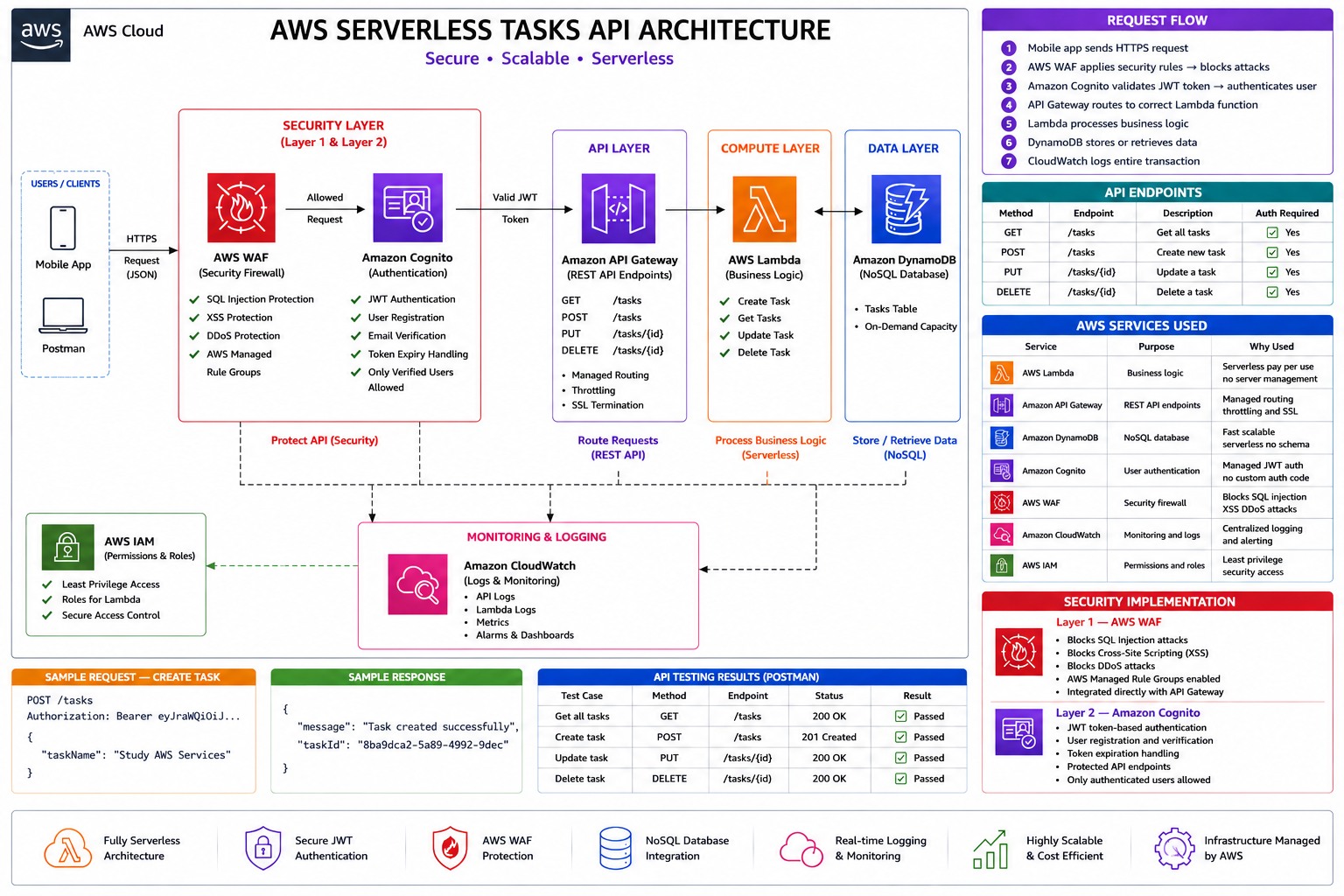Click the '201 Created' status cell
This screenshot has width=1344, height=896.
click(x=829, y=737)
